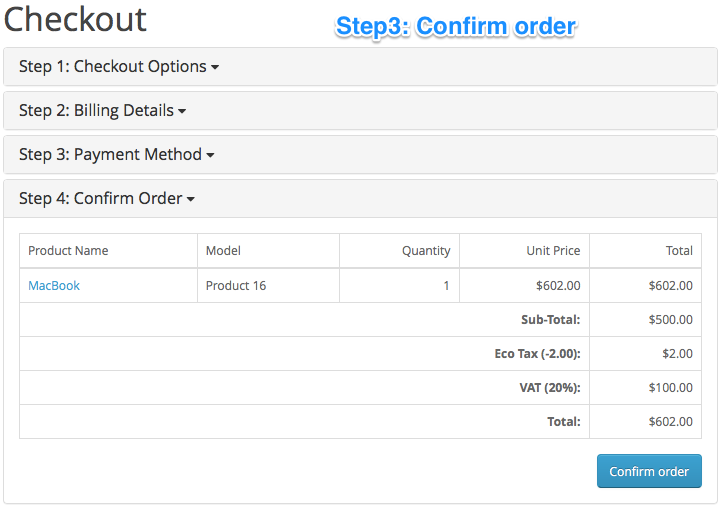727x525 pixels.
Task: Select the Unit Price column header
Action: pyautogui.click(x=553, y=251)
